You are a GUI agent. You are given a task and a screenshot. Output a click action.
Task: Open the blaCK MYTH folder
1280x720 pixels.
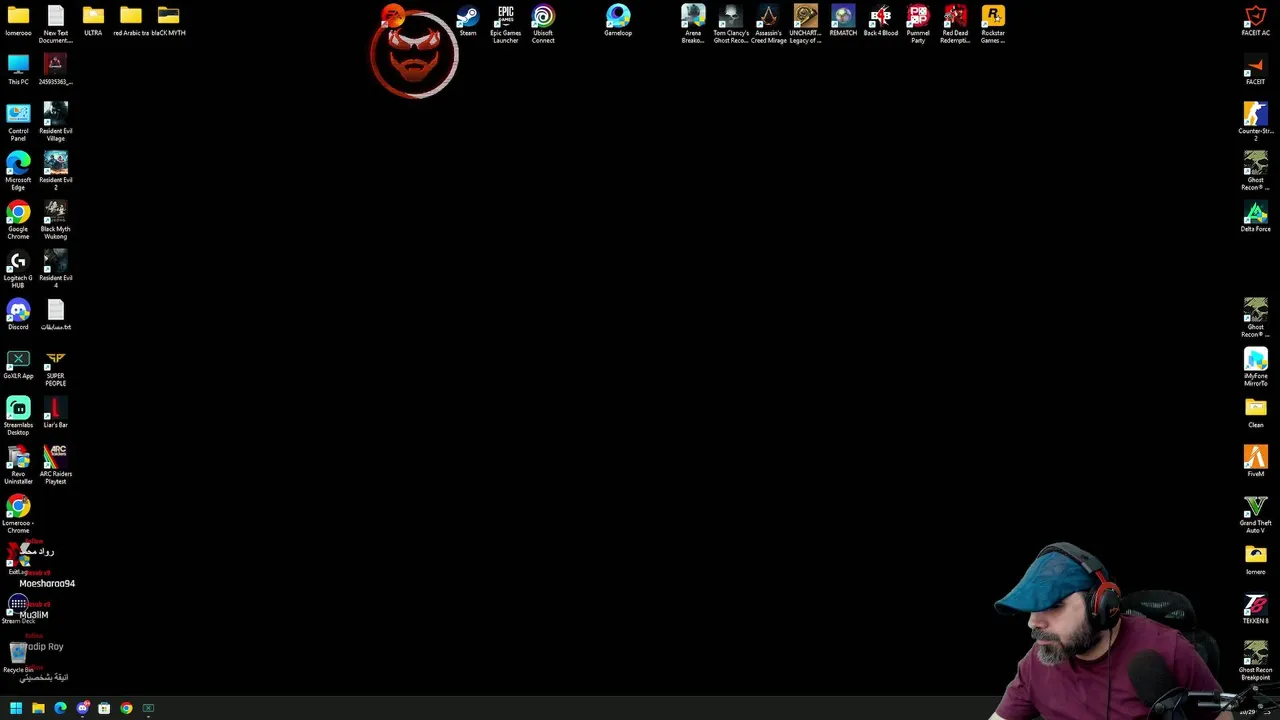pyautogui.click(x=168, y=21)
